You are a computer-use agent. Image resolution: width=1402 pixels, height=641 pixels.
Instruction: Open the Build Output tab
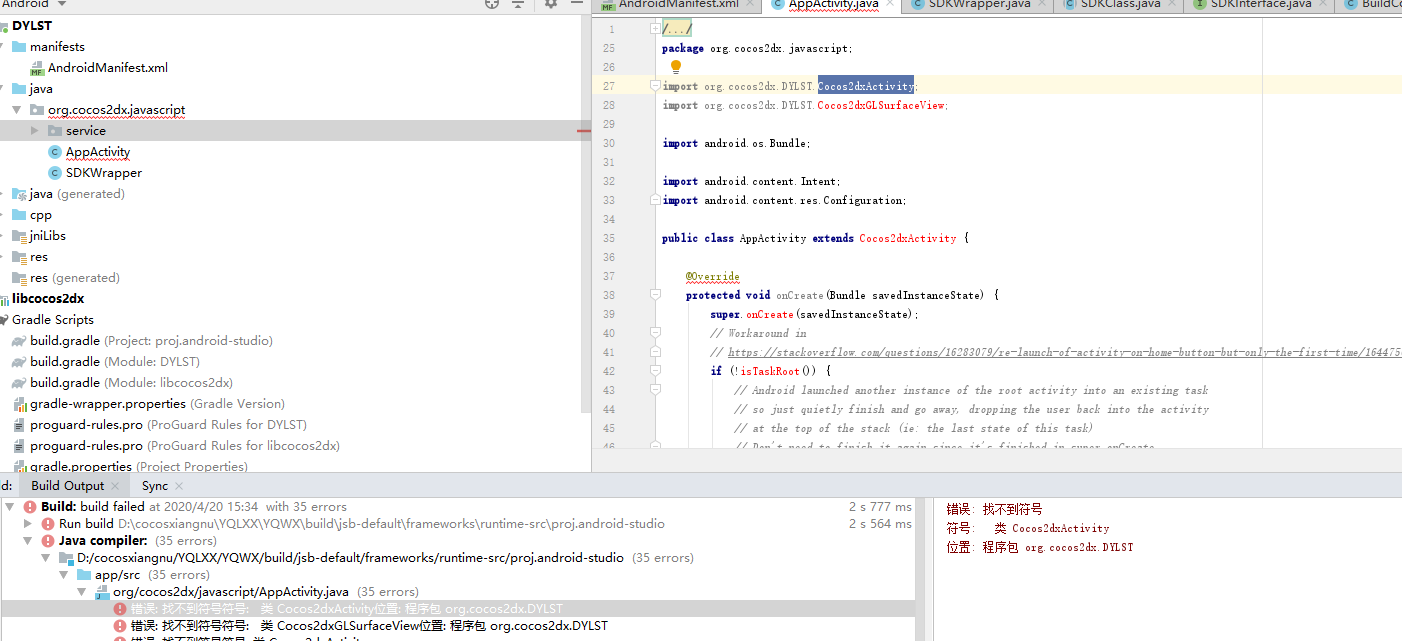(67, 486)
